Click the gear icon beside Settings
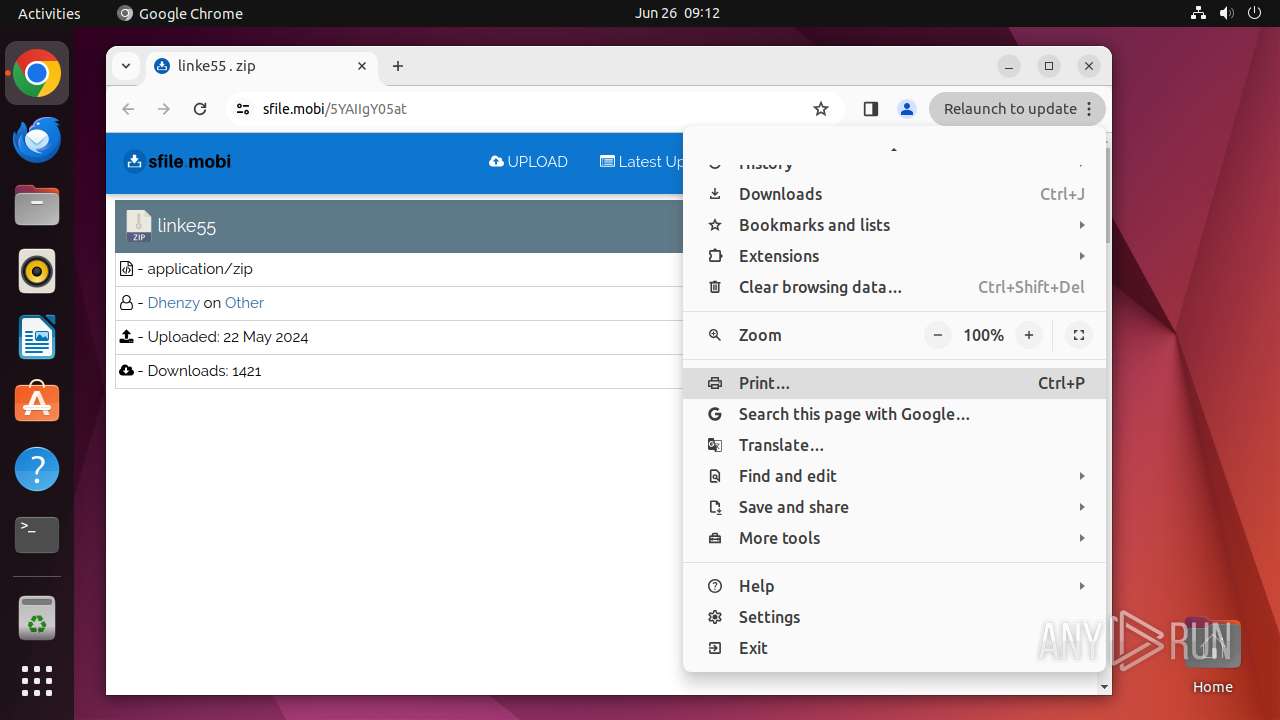Screen dimensions: 1280x720 (715, 617)
